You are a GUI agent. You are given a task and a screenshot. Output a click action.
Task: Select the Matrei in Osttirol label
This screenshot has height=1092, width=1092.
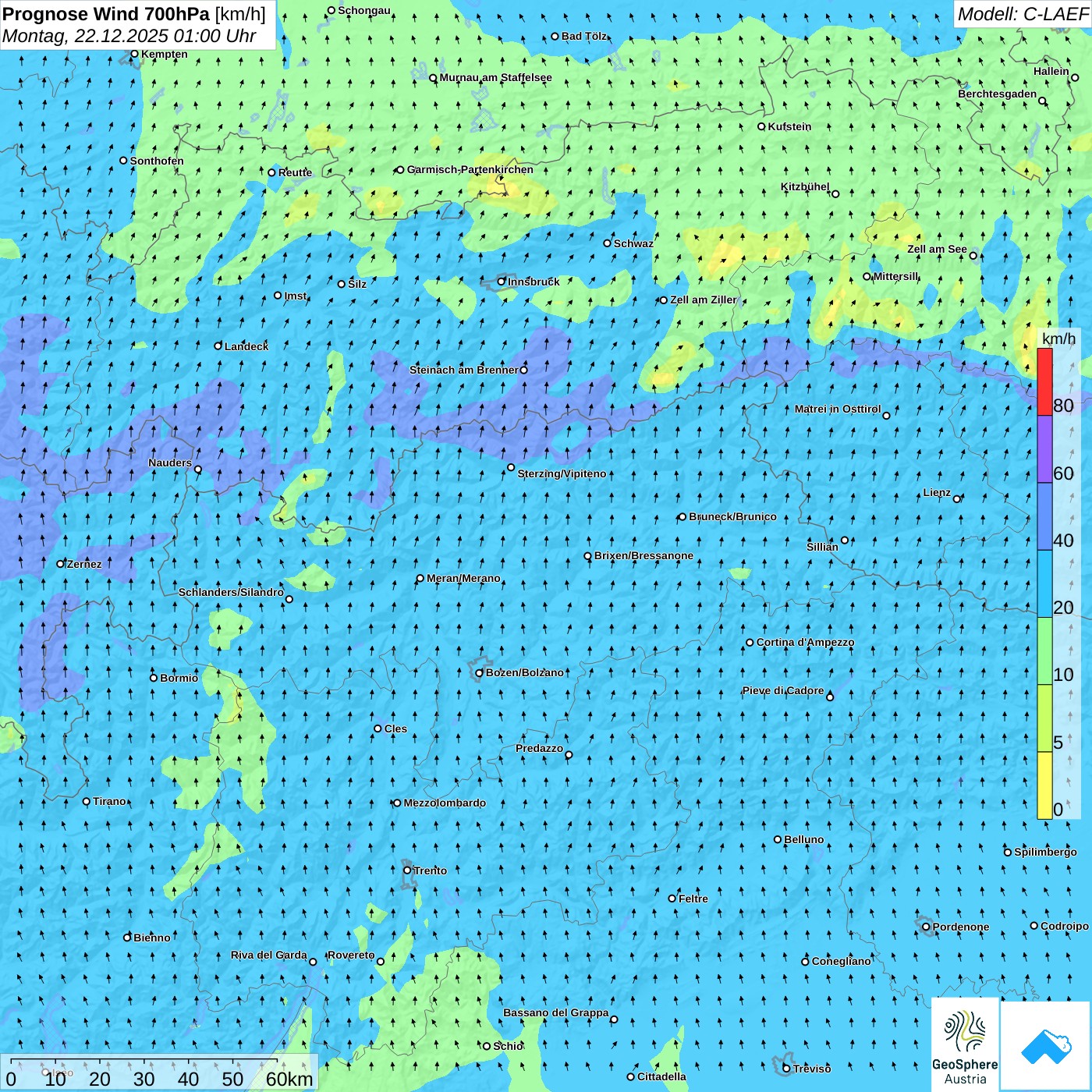pyautogui.click(x=838, y=409)
